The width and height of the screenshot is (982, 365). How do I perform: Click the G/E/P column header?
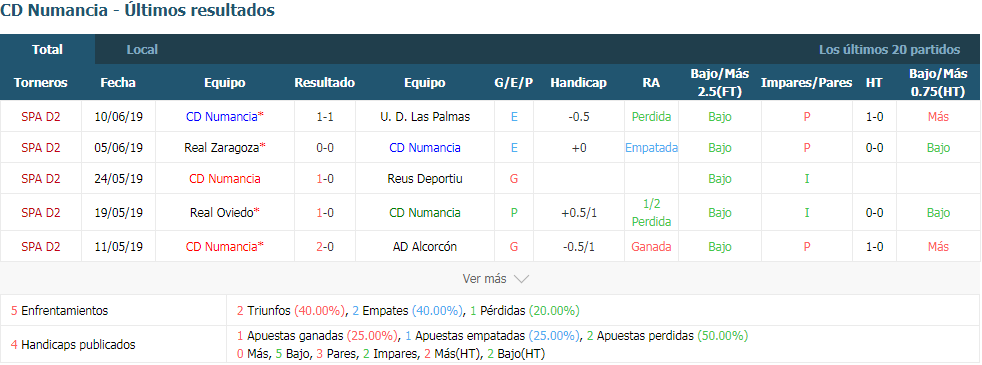pos(514,83)
